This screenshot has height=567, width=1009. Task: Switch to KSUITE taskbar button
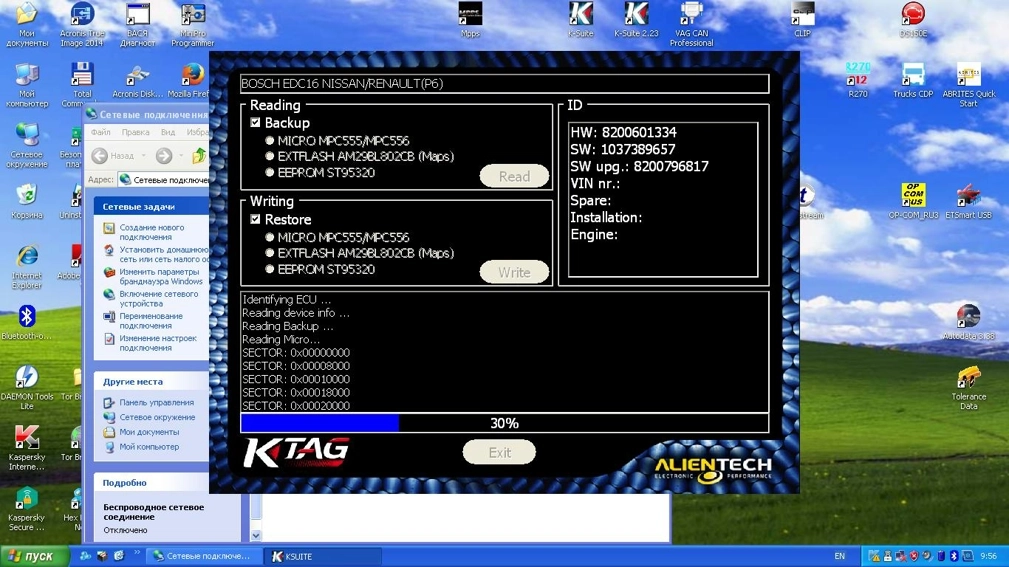pos(322,557)
